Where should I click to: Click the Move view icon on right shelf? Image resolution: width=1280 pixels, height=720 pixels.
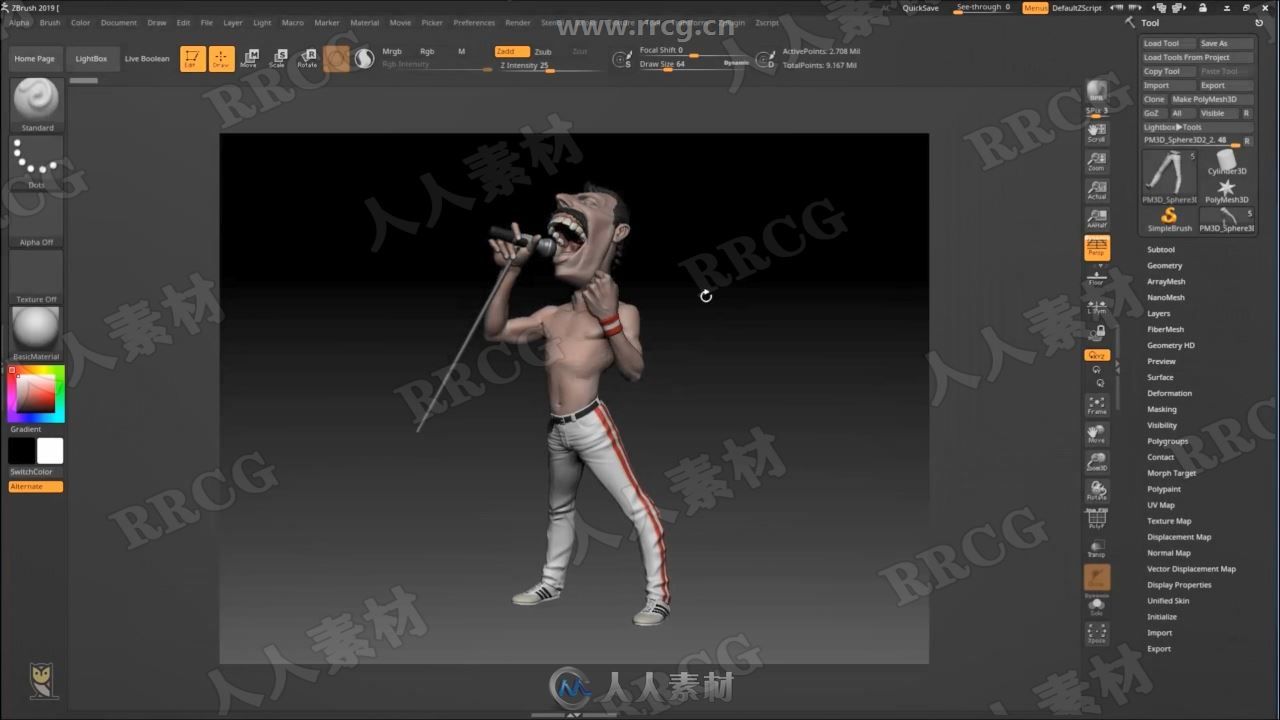point(1097,434)
